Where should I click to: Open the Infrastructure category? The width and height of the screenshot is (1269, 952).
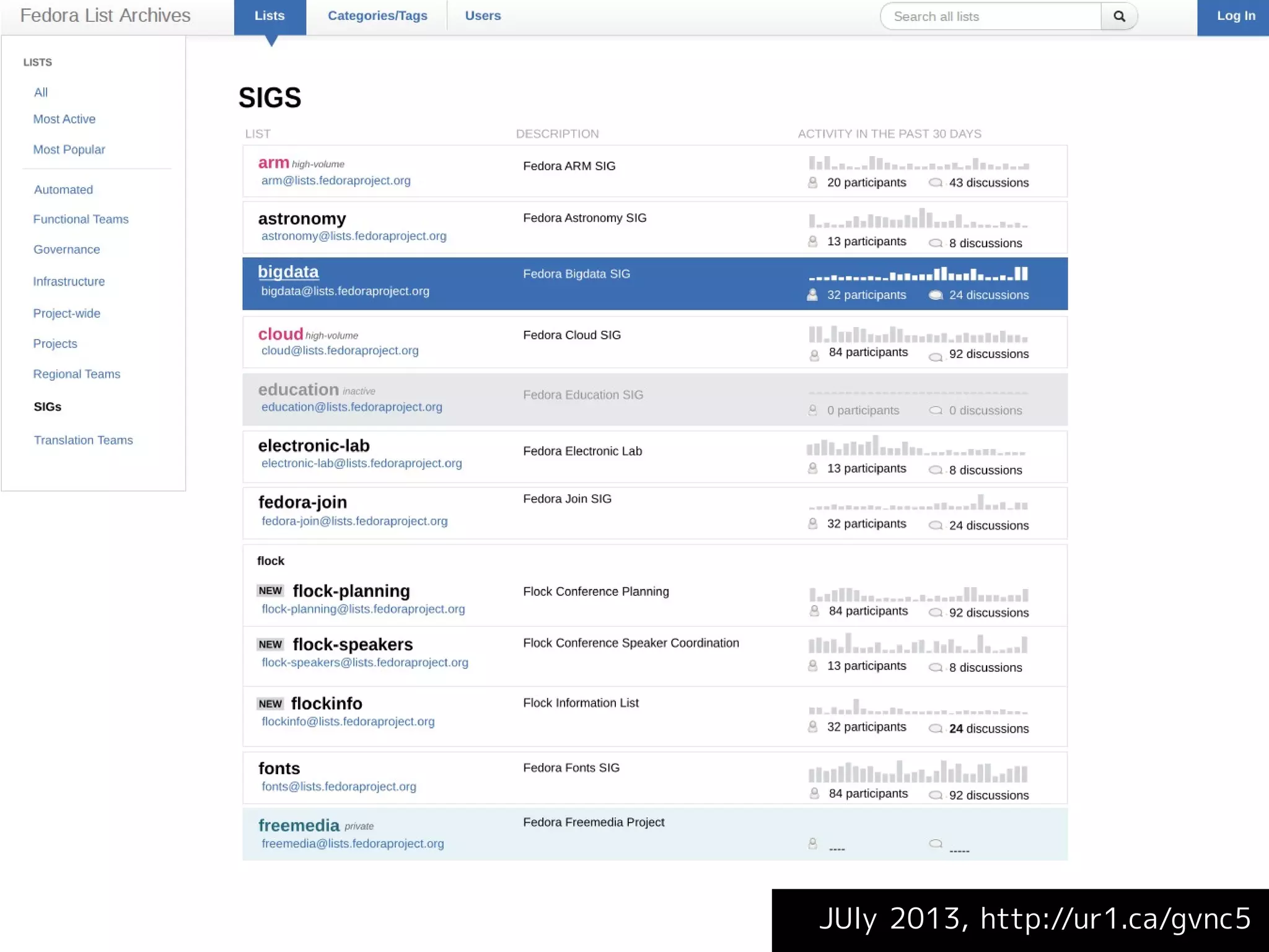pyautogui.click(x=69, y=281)
